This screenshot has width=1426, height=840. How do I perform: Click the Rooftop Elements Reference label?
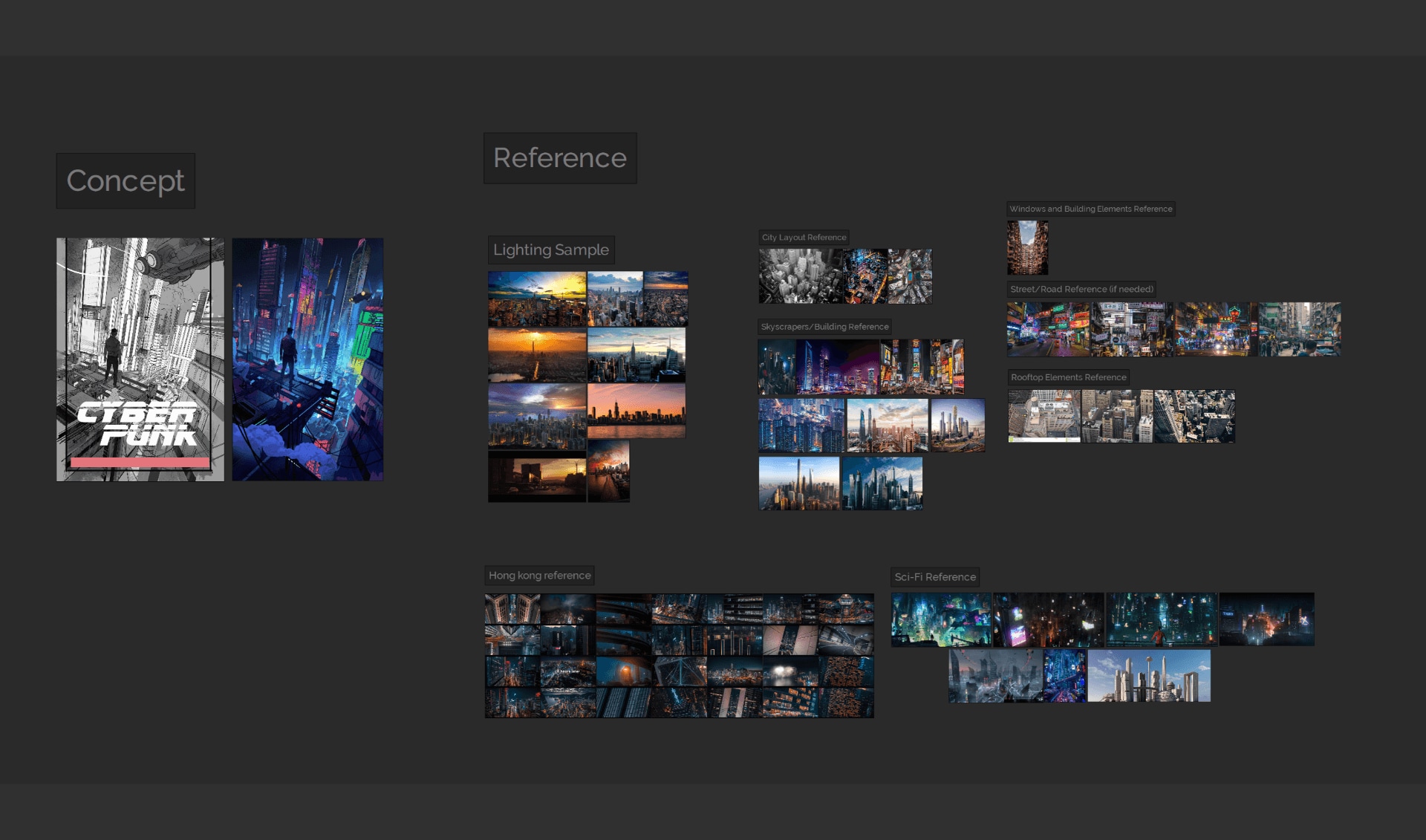tap(1068, 377)
